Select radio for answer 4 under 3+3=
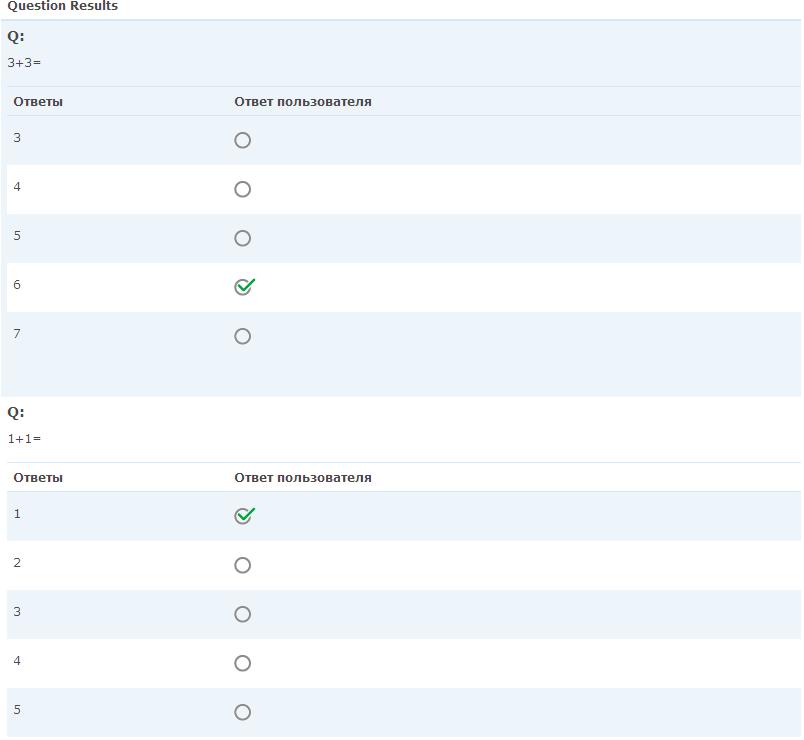 click(242, 189)
